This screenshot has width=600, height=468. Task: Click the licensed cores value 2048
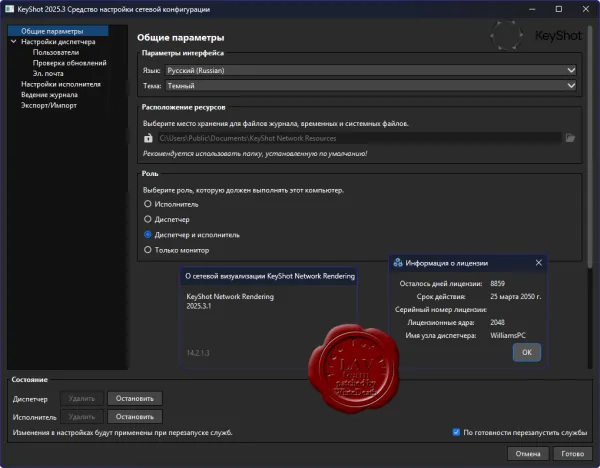(x=497, y=323)
